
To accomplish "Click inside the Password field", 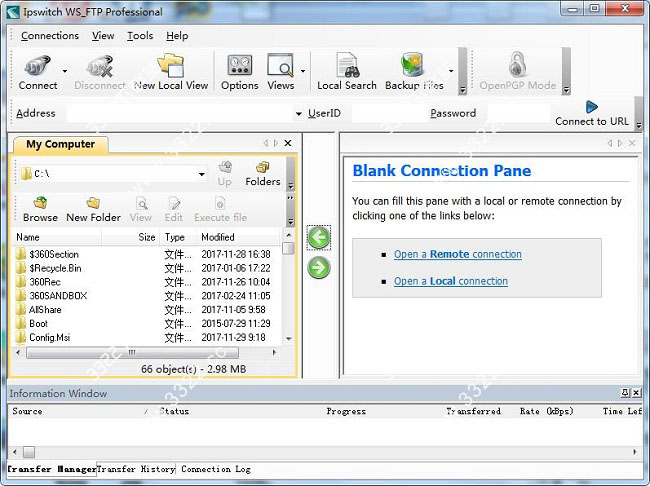I will click(515, 114).
